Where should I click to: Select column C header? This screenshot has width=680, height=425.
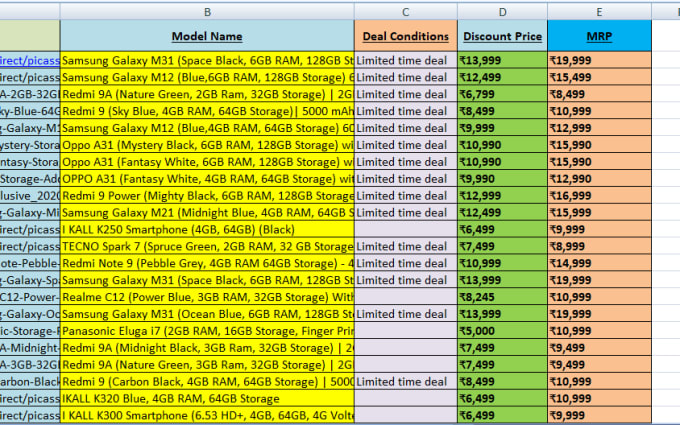[405, 12]
